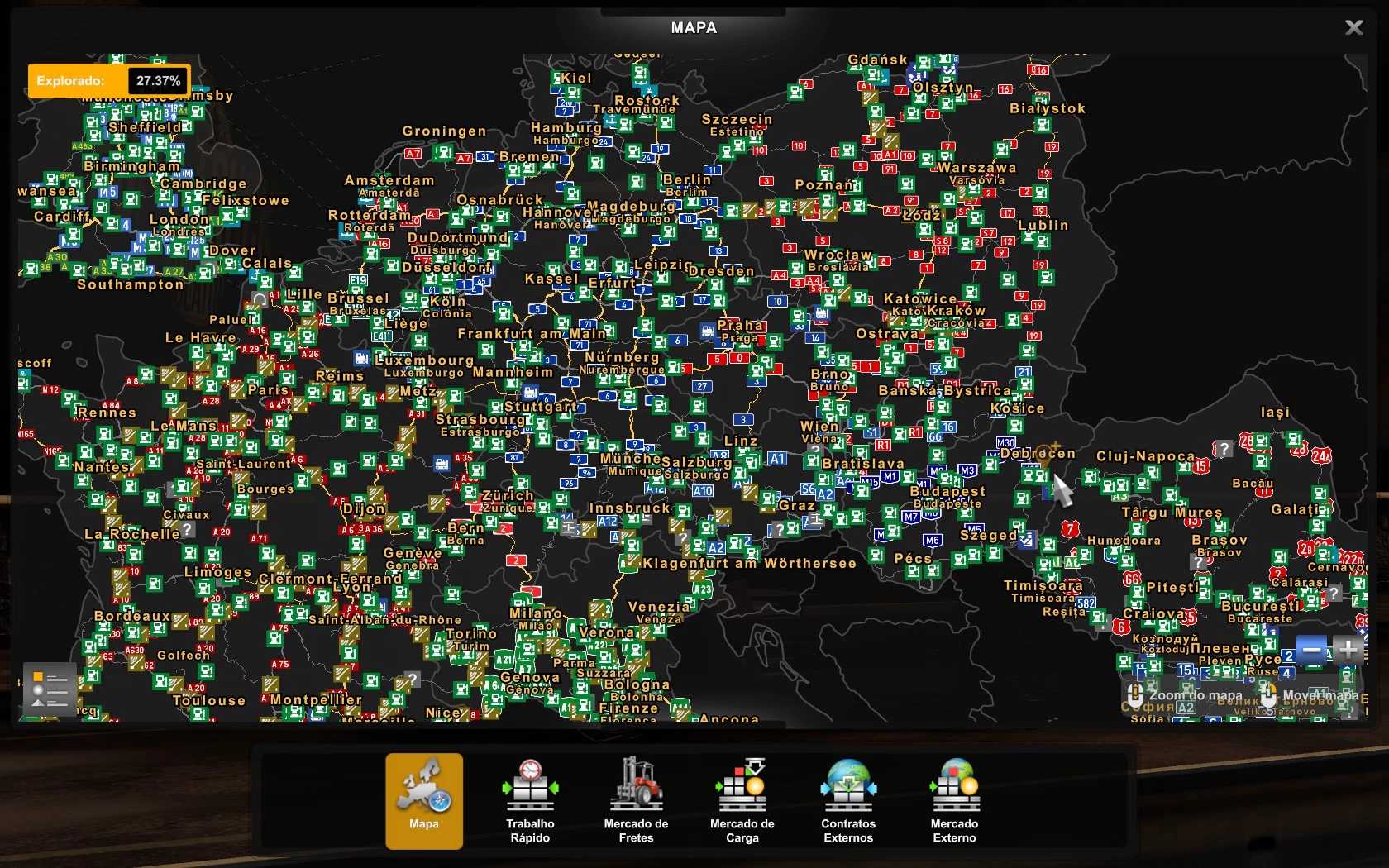Viewport: 1389px width, 868px height.
Task: Go to Mercado de Carga
Action: (742, 800)
